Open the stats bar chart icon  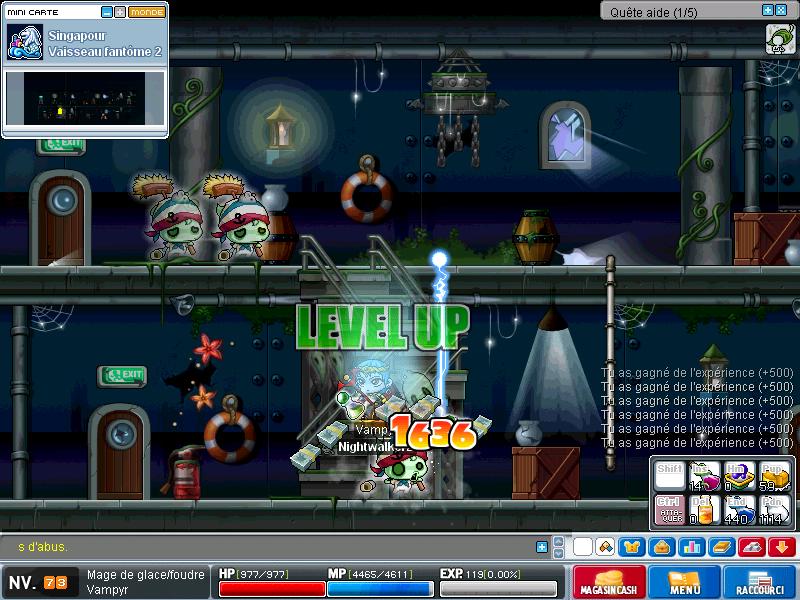(691, 547)
